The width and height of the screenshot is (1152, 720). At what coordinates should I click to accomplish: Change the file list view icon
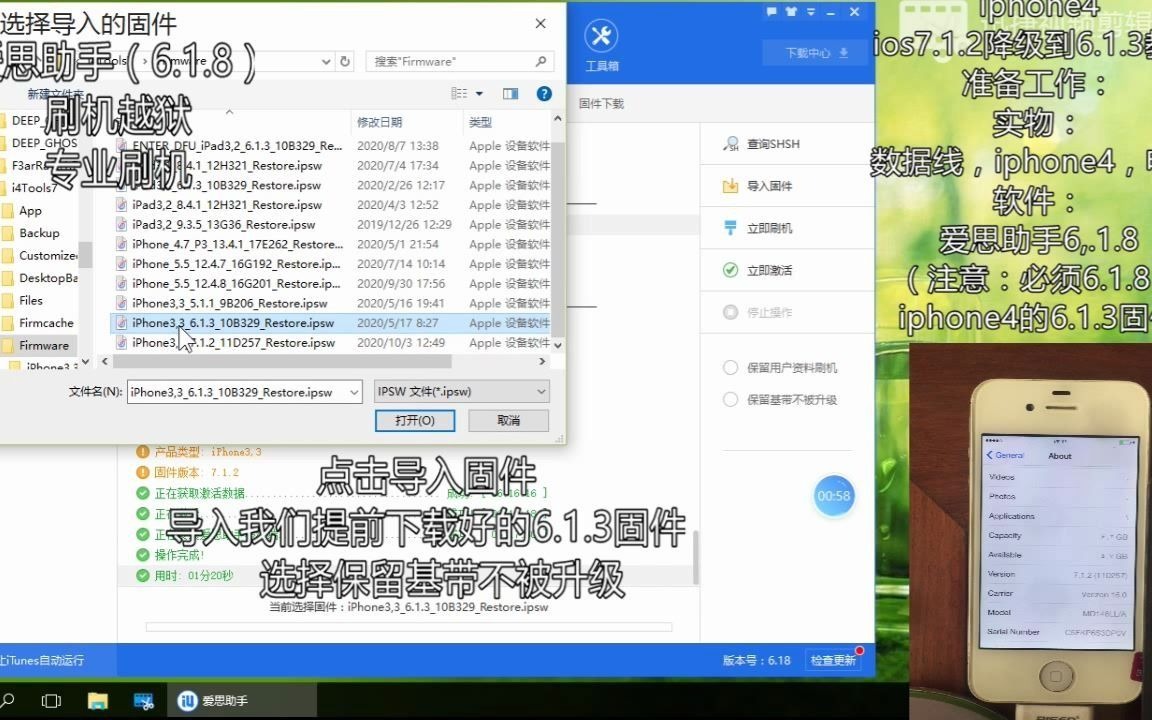point(460,93)
